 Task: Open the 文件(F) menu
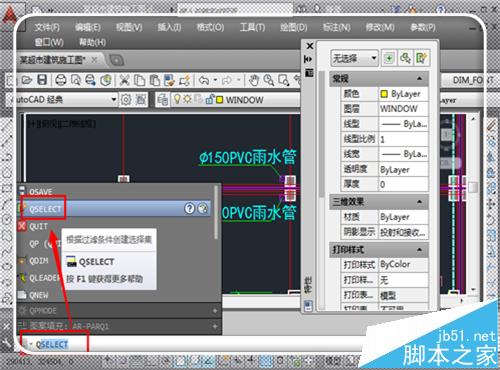47,27
